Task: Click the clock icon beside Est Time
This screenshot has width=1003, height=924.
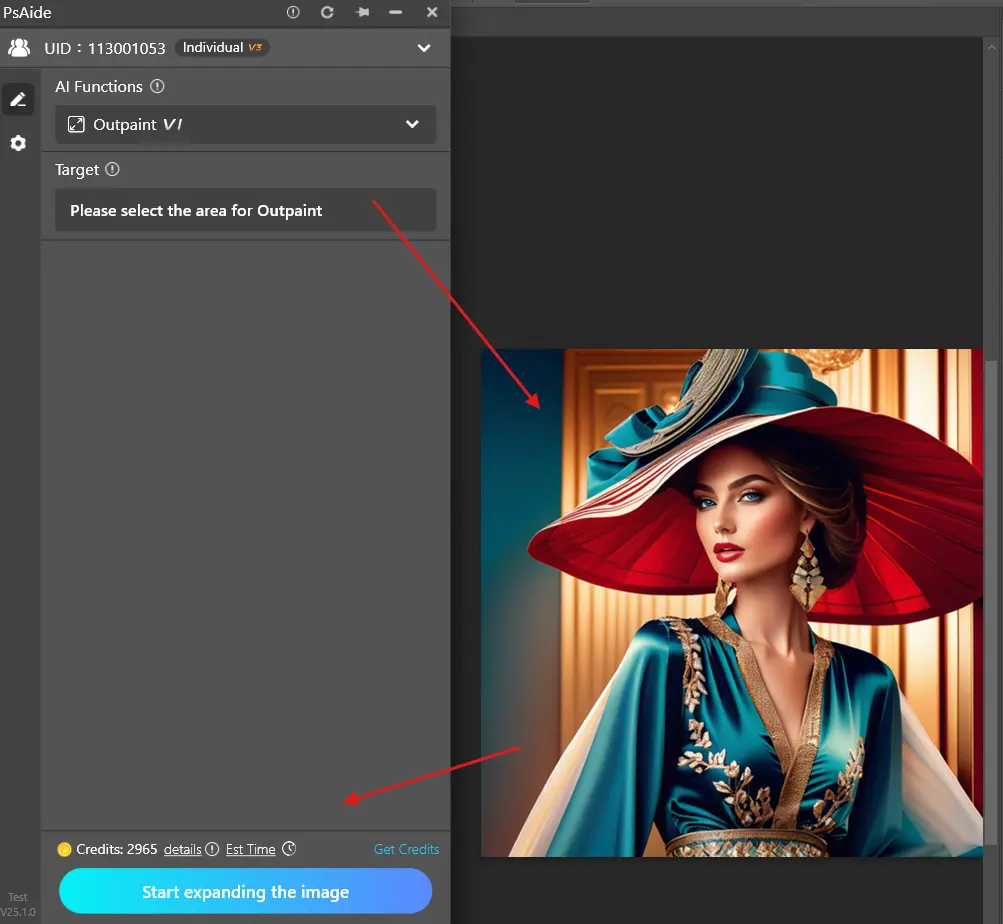Action: click(289, 849)
